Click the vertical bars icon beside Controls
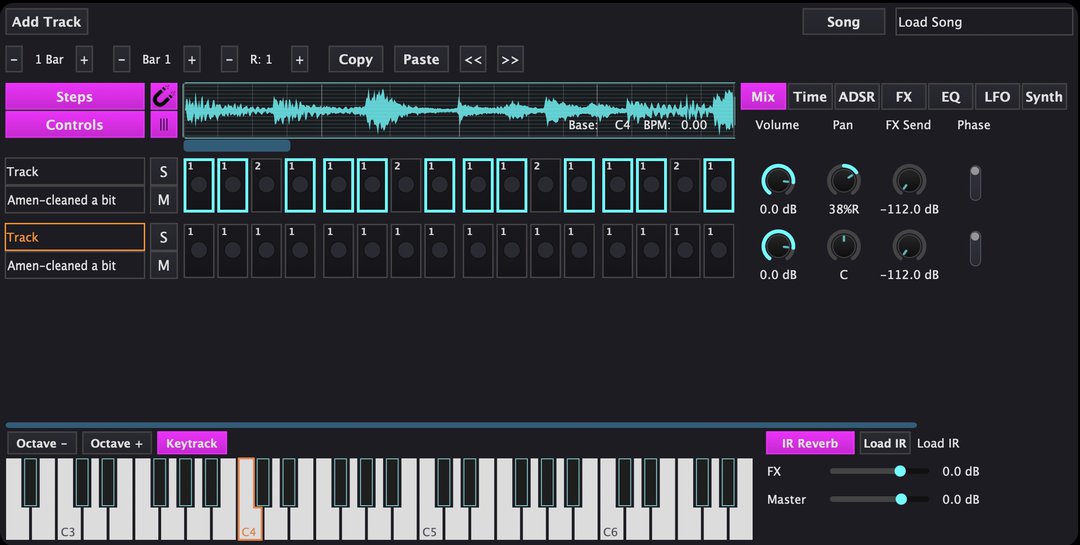The width and height of the screenshot is (1080, 545). [163, 125]
